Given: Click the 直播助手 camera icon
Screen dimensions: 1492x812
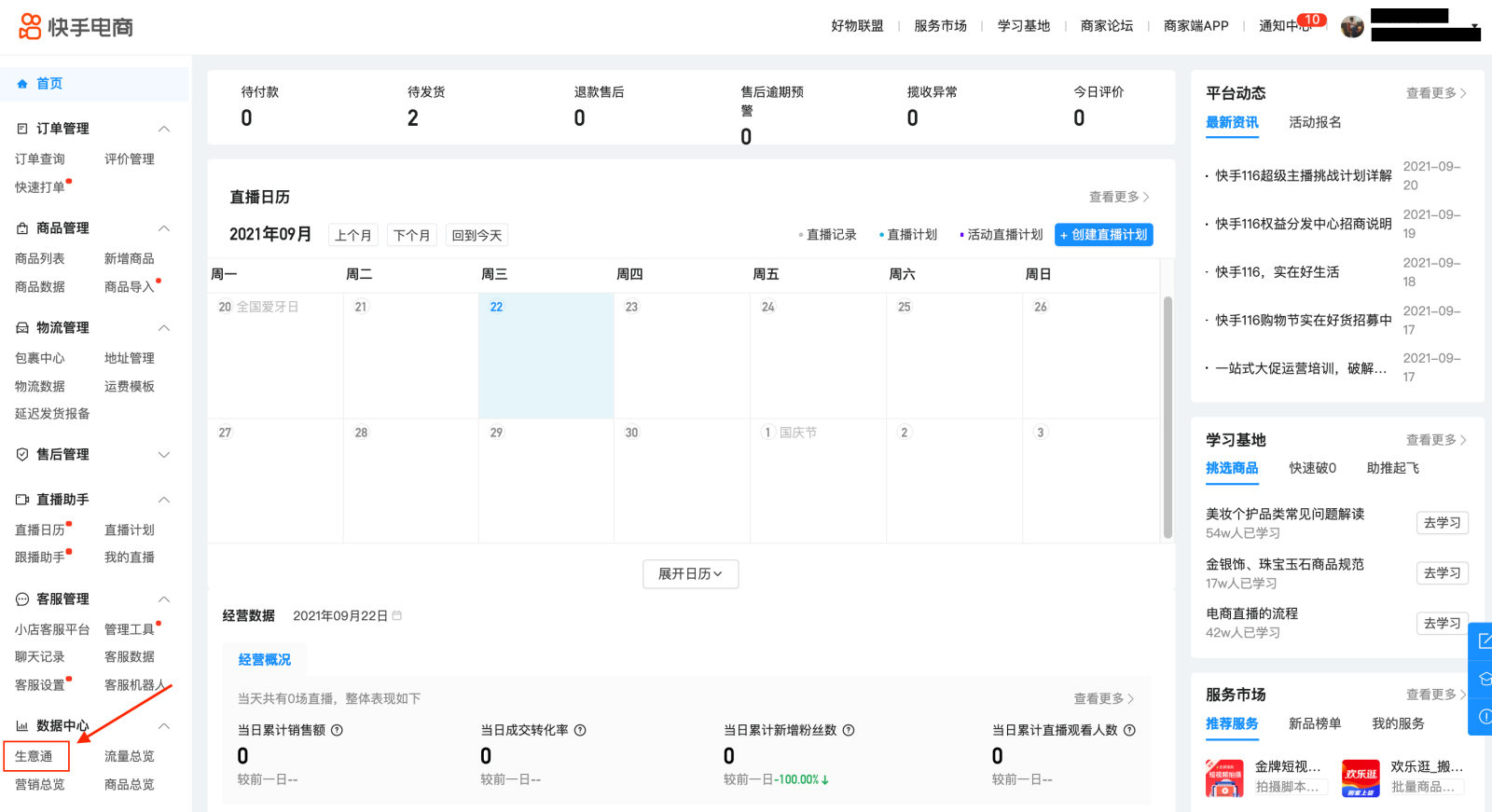Looking at the screenshot, I should pyautogui.click(x=22, y=500).
